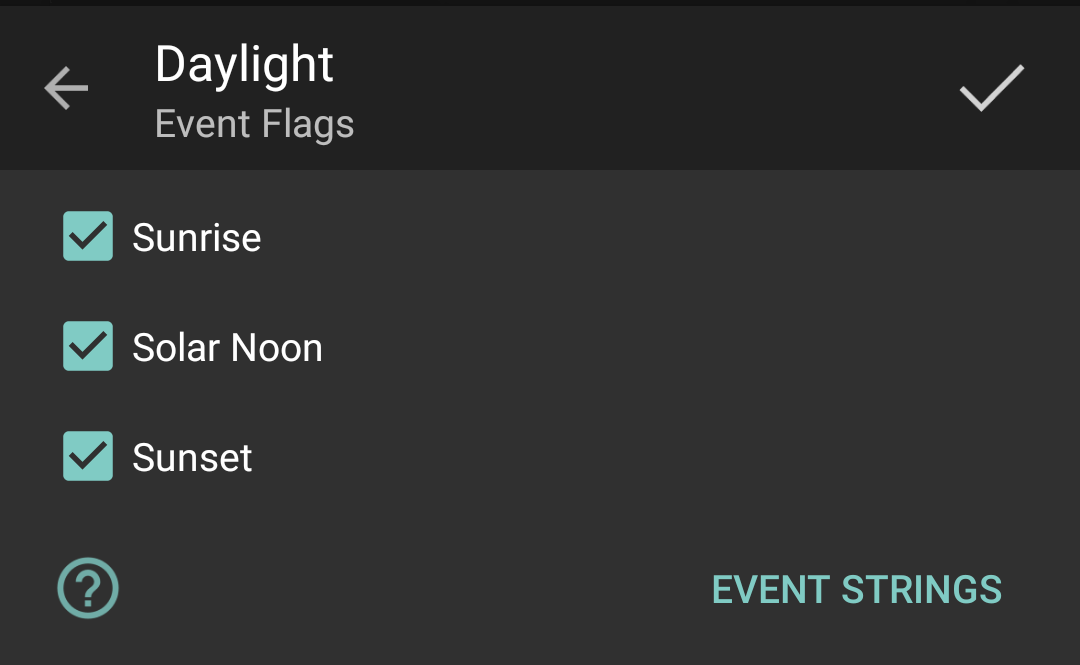Viewport: 1080px width, 665px height.
Task: Click the Event Flags subtitle text
Action: click(254, 125)
